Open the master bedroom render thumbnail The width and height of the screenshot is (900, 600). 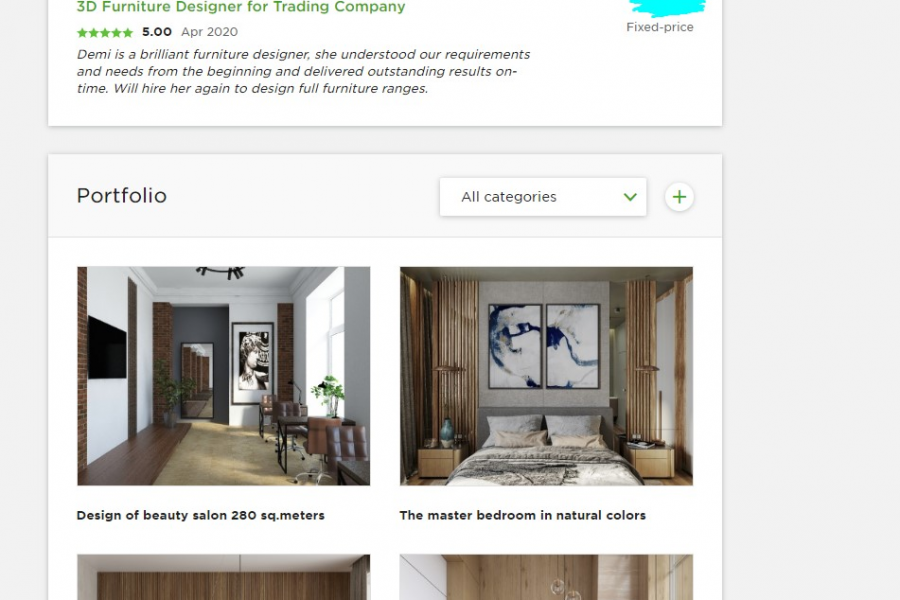(546, 376)
